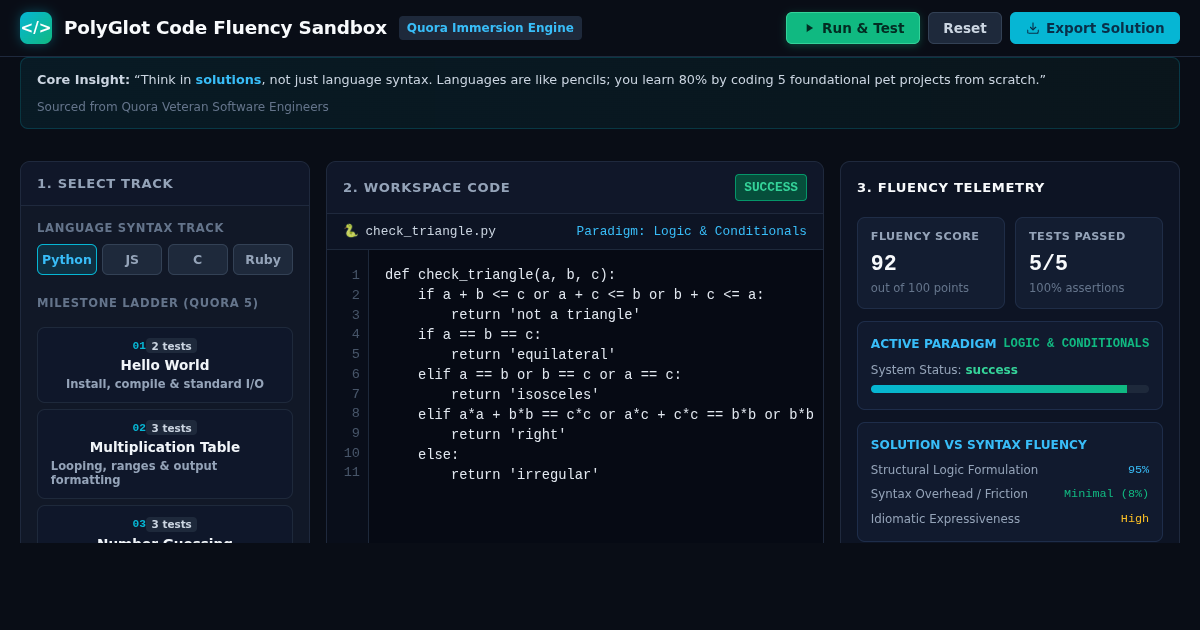Viewport: 1200px width, 630px height.
Task: Click the Paradigm: Logic & Conditionals label
Action: coord(691,231)
